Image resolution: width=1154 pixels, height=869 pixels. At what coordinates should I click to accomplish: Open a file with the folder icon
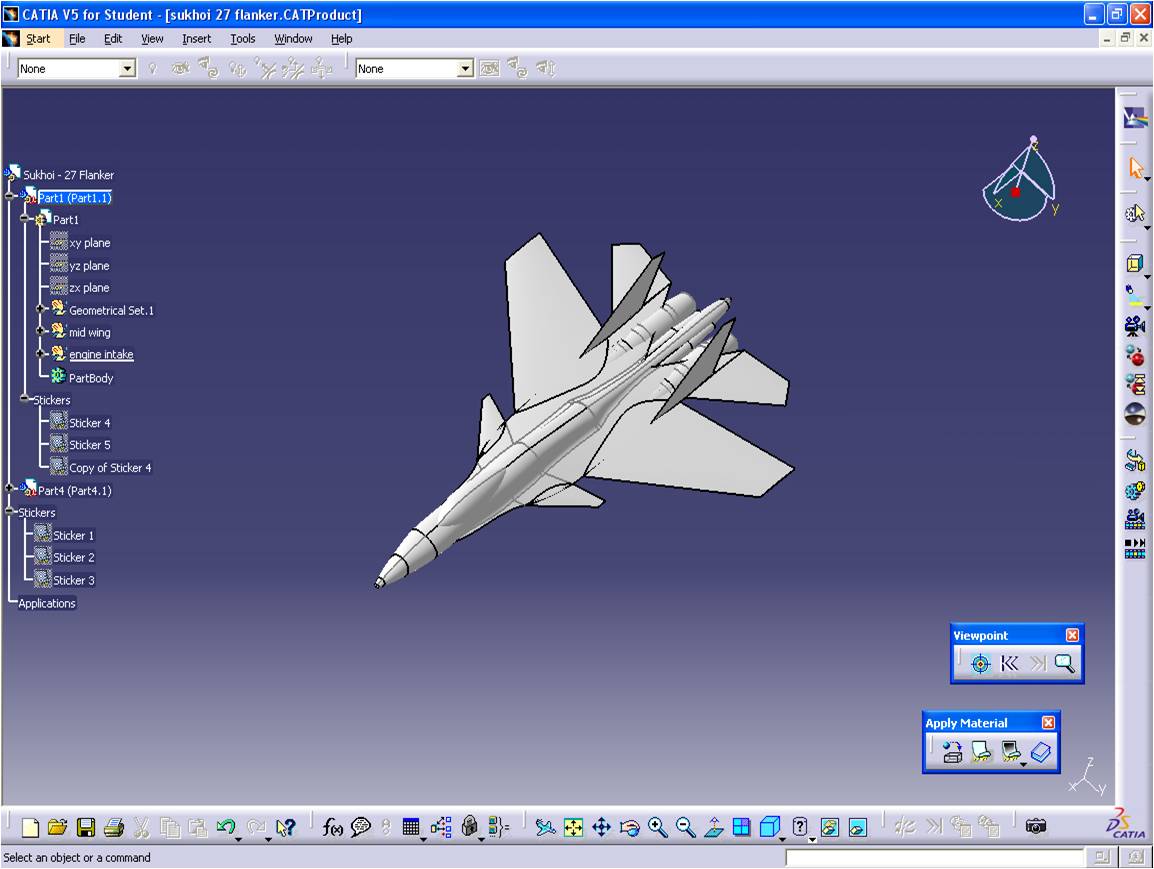pos(57,827)
